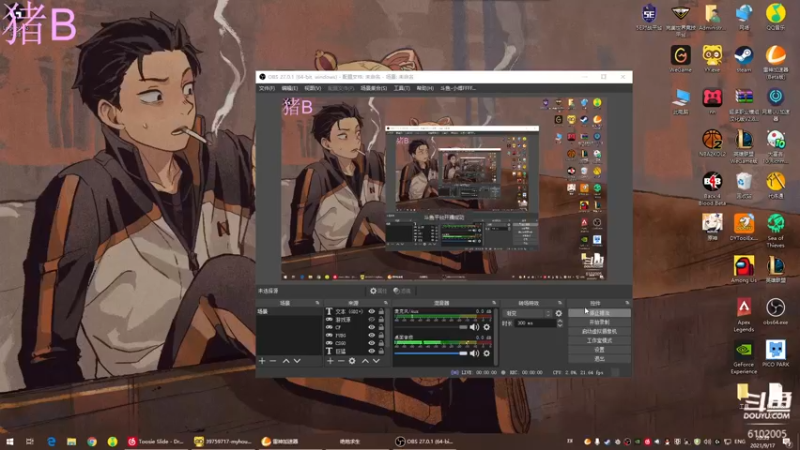
Task: Move scene down with scenes down arrow
Action: 297,361
